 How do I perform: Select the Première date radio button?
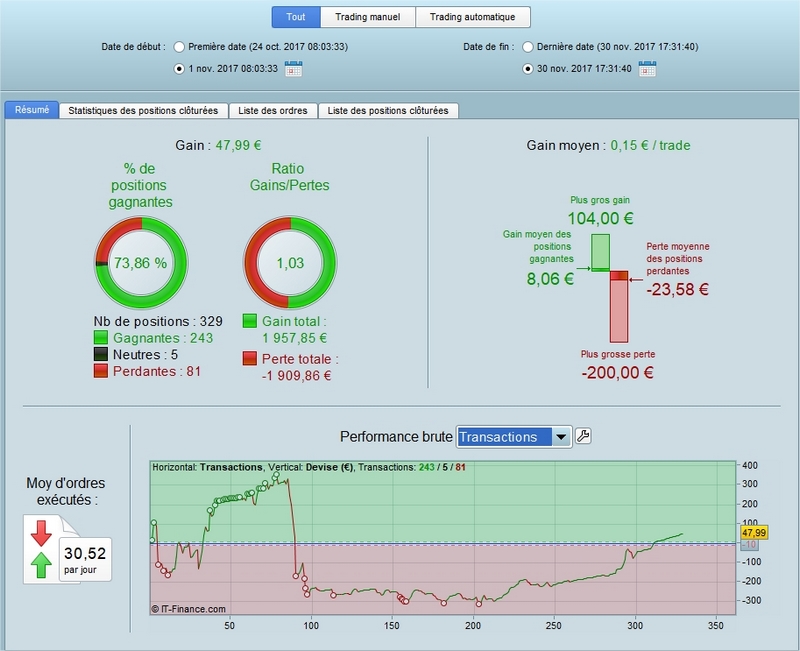point(179,47)
